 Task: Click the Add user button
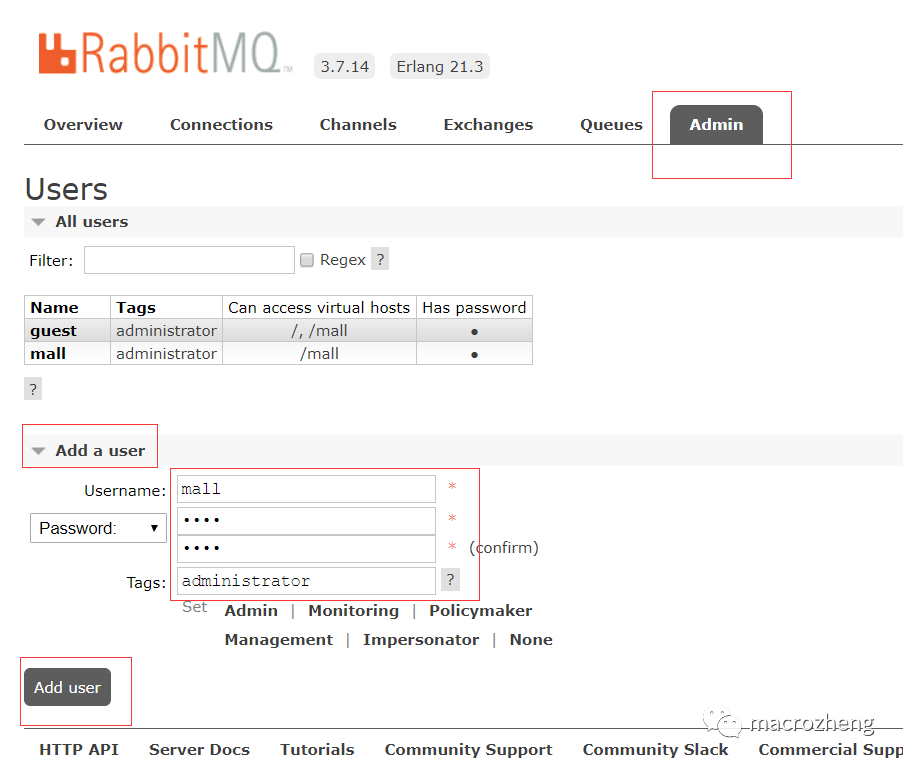pyautogui.click(x=67, y=687)
